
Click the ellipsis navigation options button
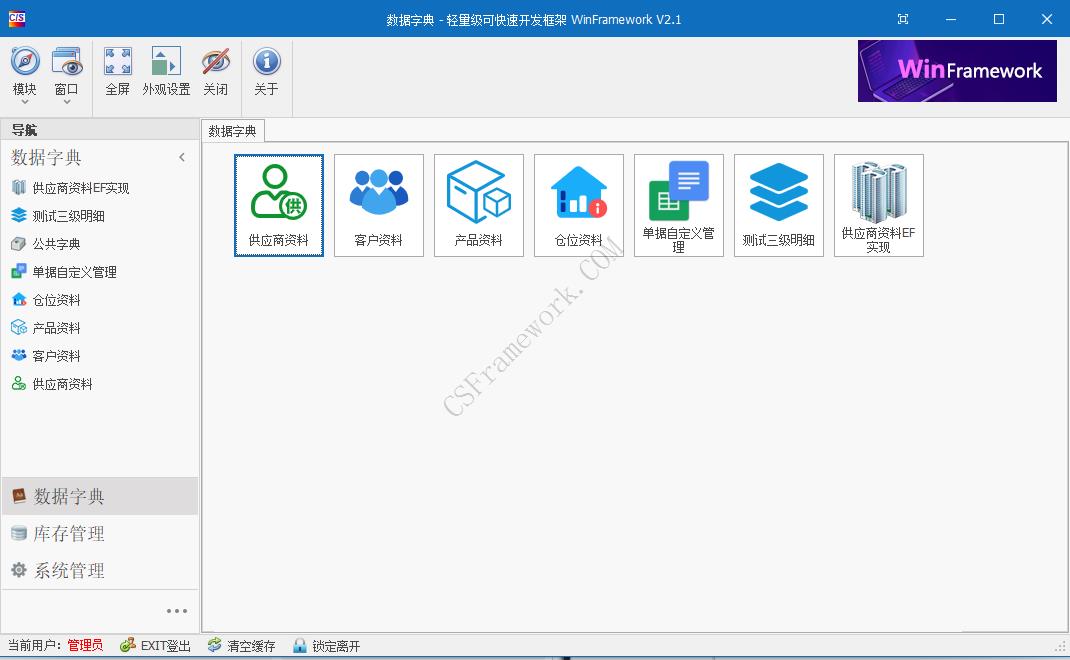[177, 610]
